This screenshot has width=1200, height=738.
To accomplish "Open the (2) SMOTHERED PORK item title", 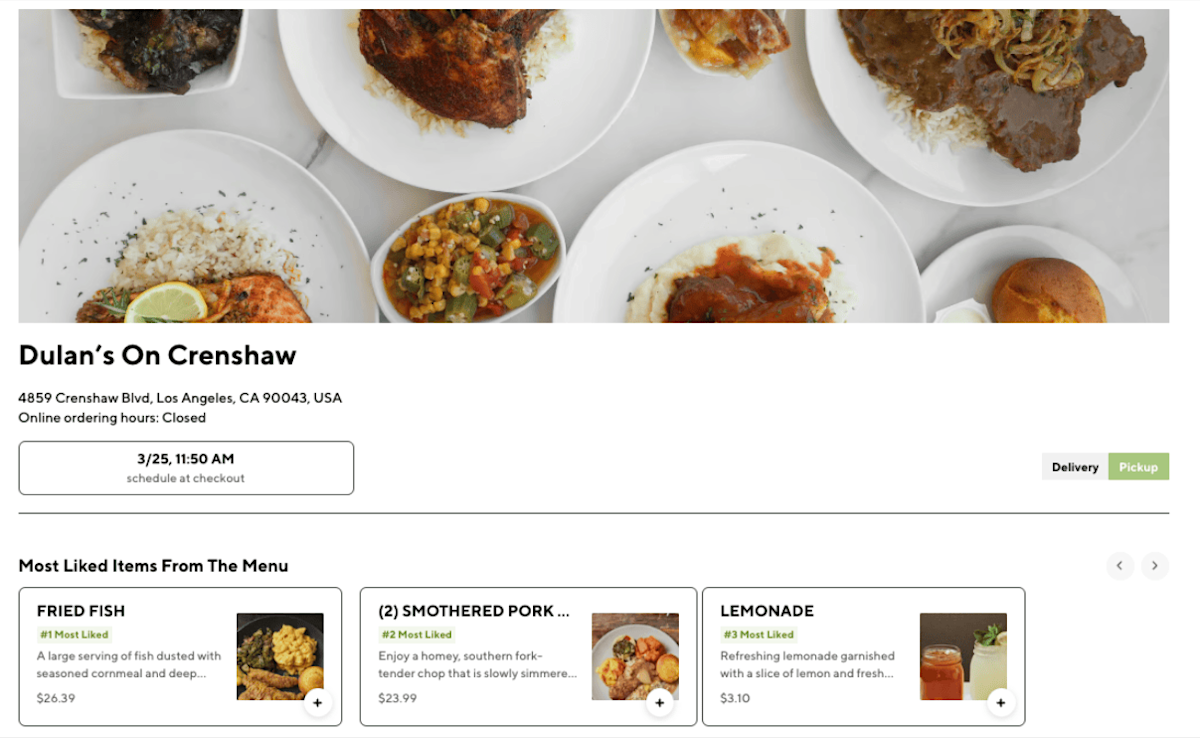I will click(474, 611).
